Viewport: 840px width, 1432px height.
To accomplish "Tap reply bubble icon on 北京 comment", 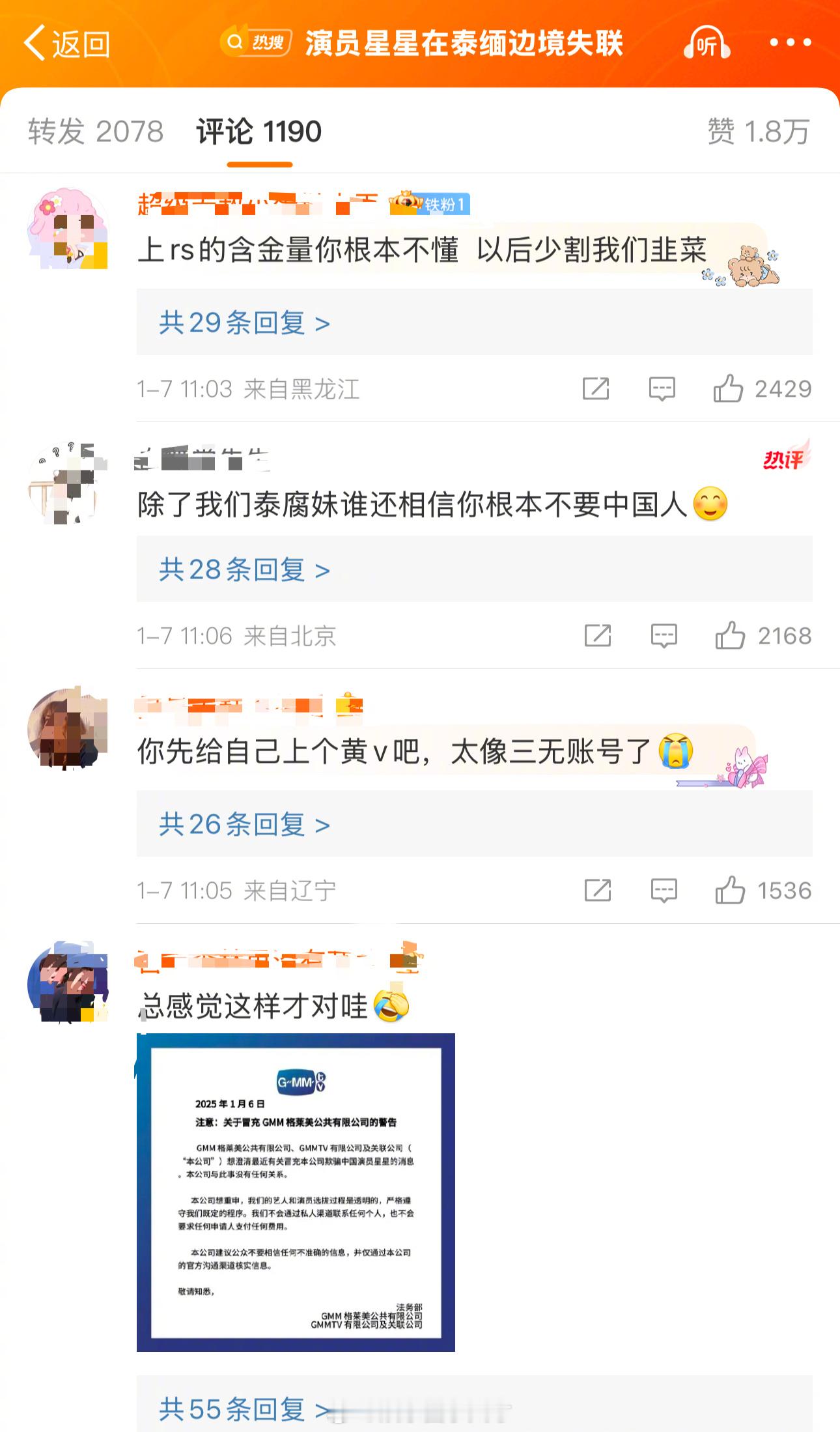I will coord(664,635).
